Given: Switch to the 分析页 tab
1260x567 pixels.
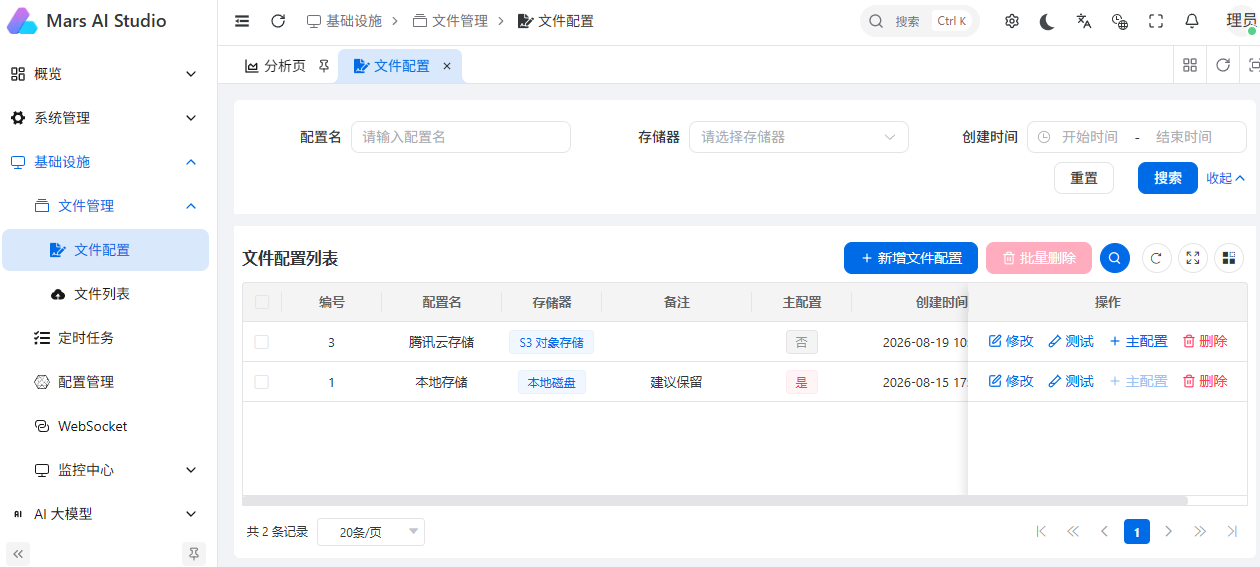Looking at the screenshot, I should (285, 66).
